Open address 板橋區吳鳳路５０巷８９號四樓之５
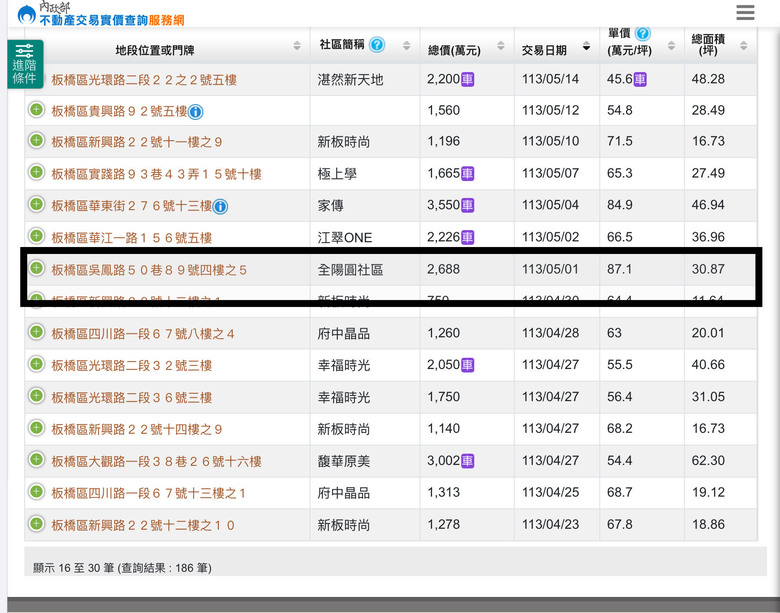The image size is (780, 613). [149, 270]
